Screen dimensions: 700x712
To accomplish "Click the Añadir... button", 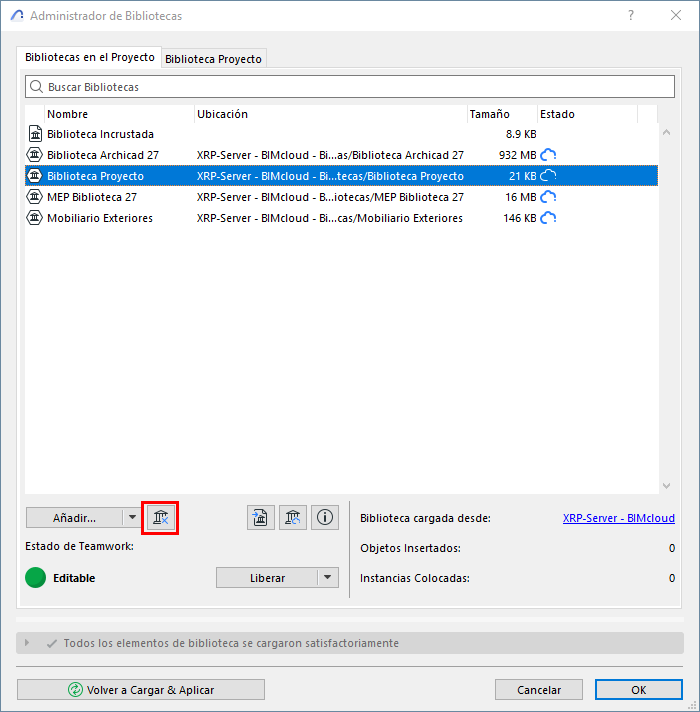I will (74, 518).
